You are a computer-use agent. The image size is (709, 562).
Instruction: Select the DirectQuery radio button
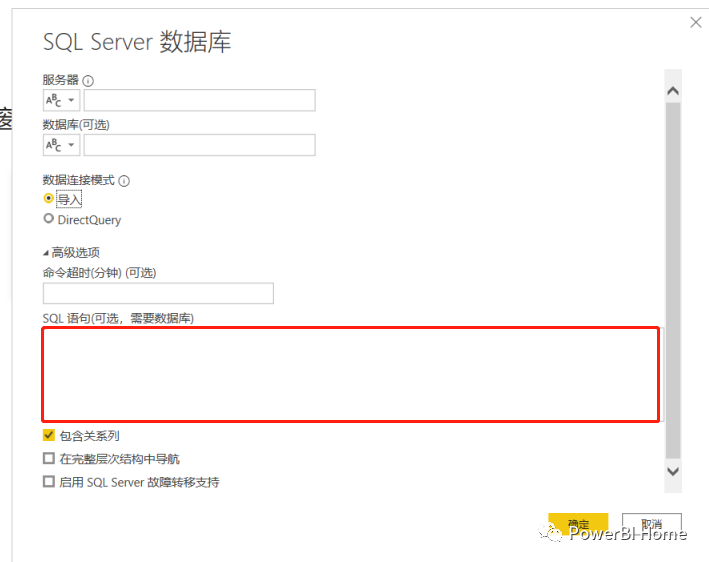point(48,219)
